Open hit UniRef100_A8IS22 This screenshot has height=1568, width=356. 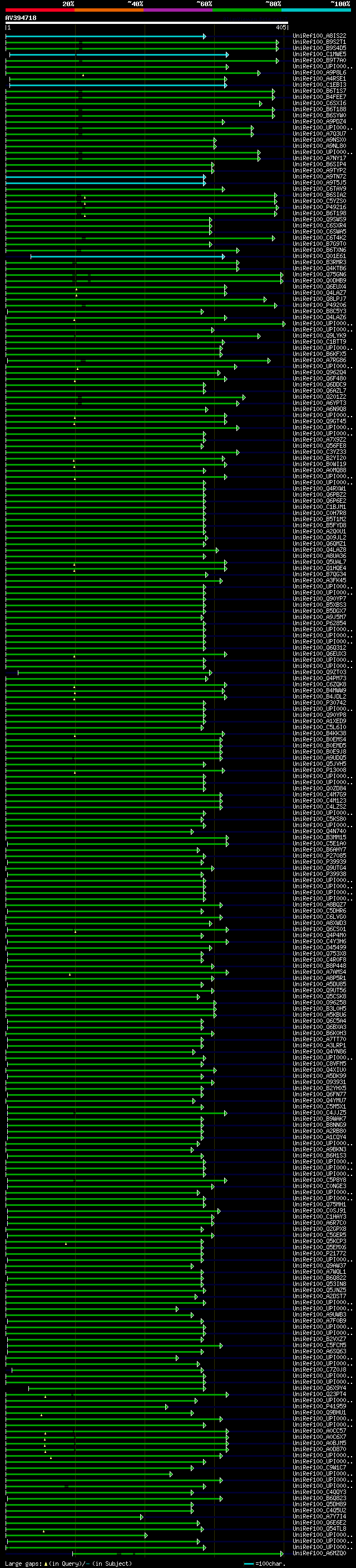319,36
